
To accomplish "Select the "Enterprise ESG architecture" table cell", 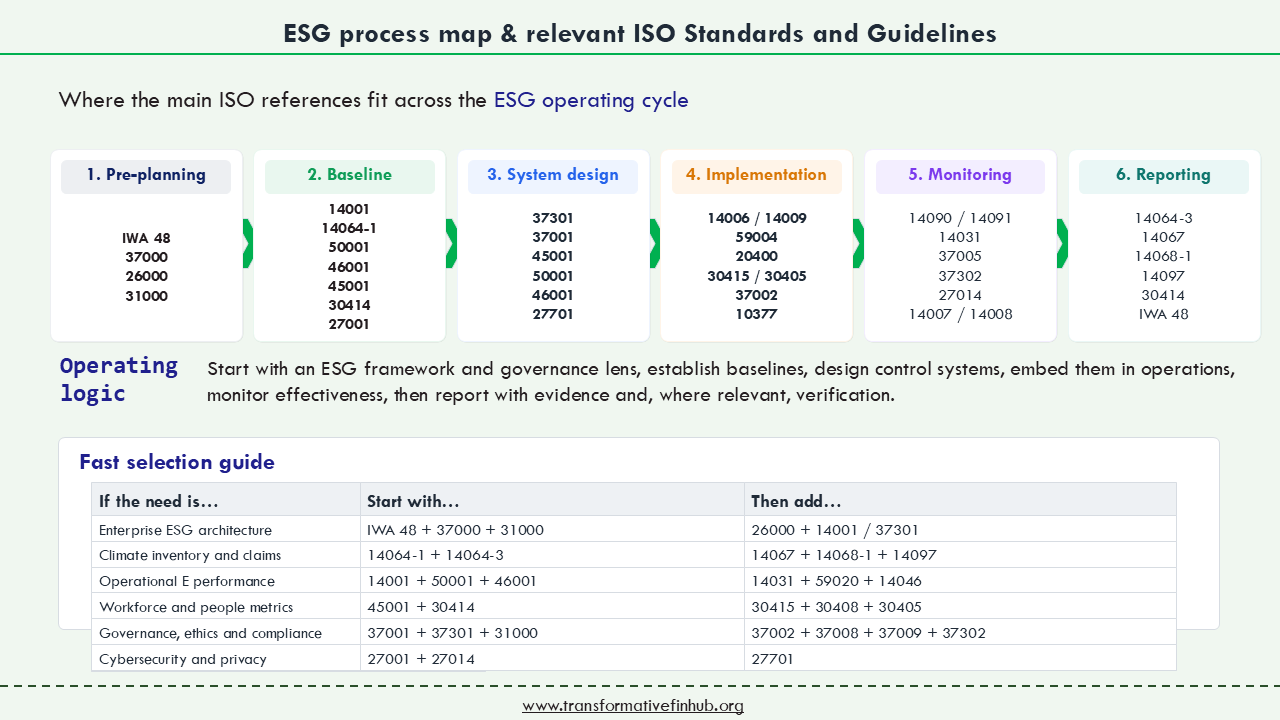I will click(x=185, y=530).
